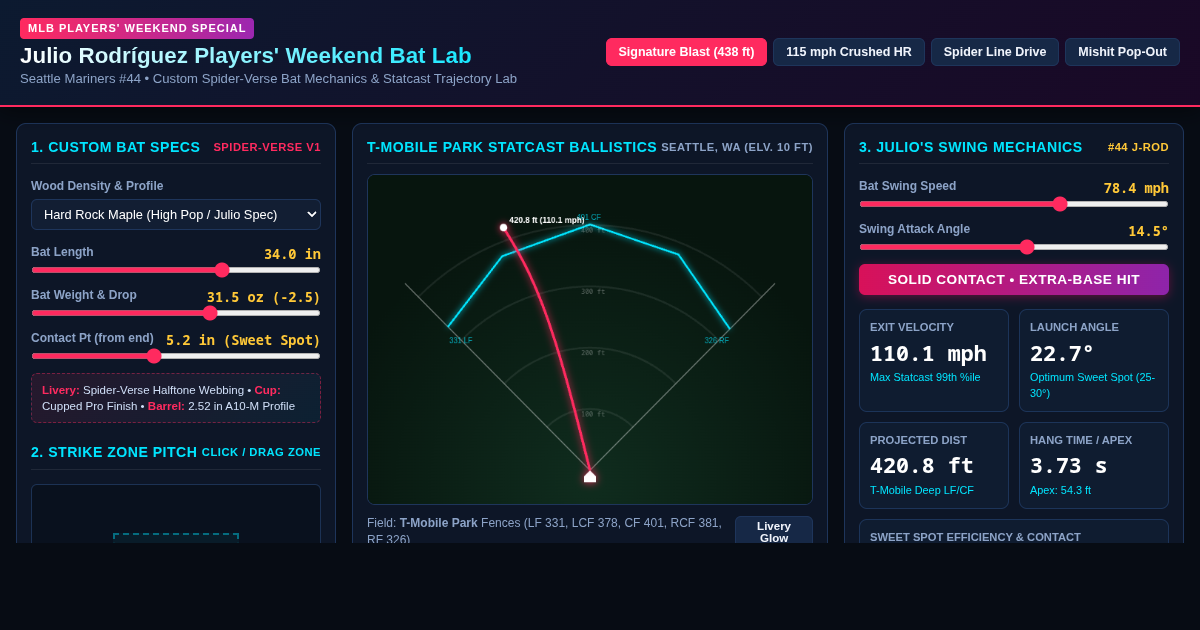Screen dimensions: 1200x630
Task: Click the 5.2 in (Sweet Spot) value
Action: 243,340
